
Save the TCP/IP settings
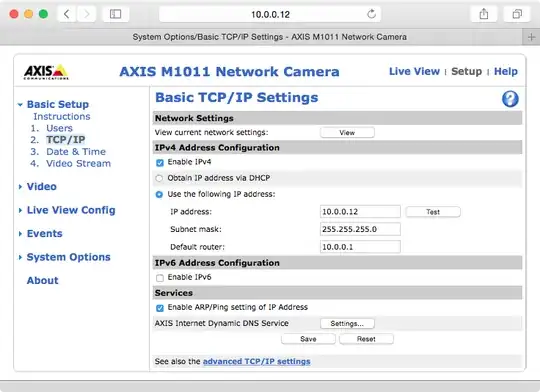point(308,339)
